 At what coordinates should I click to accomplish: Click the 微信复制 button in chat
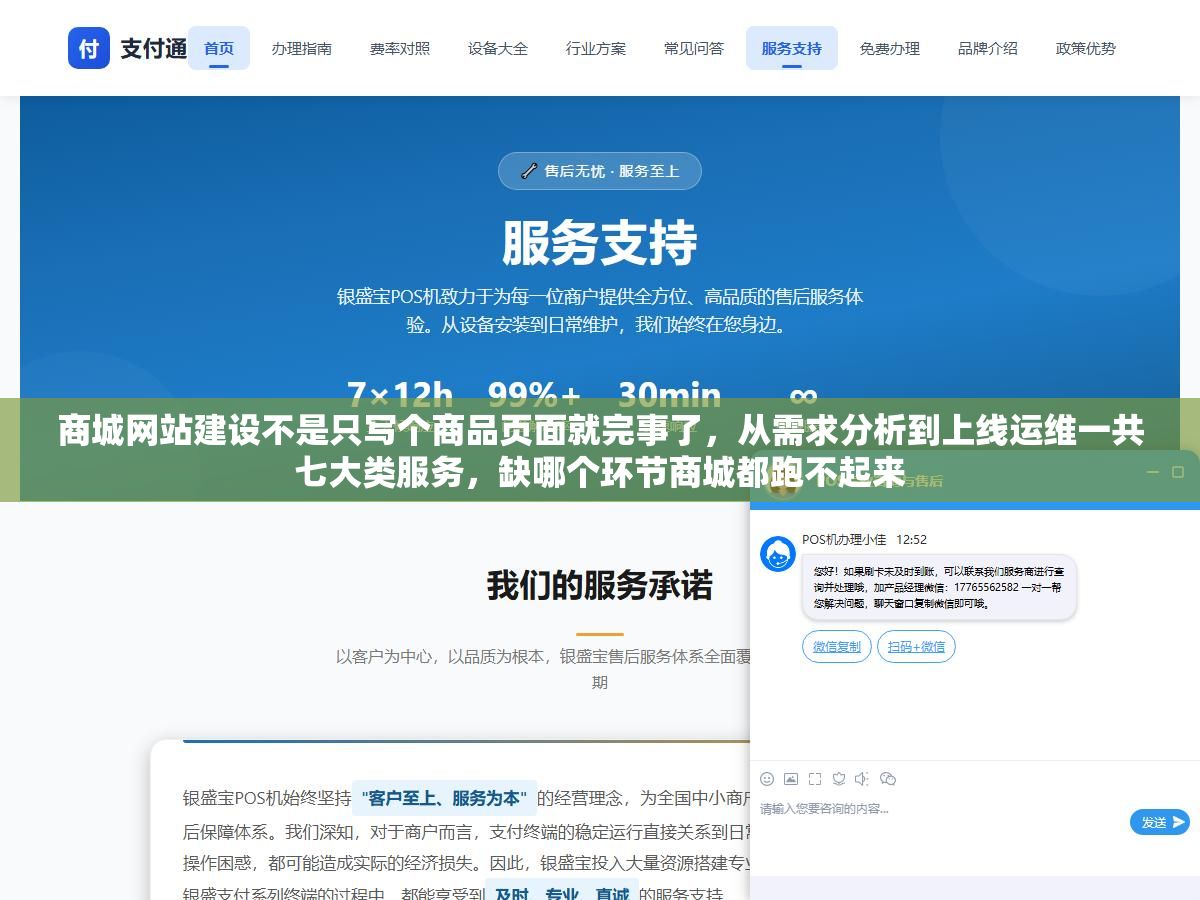tap(837, 647)
